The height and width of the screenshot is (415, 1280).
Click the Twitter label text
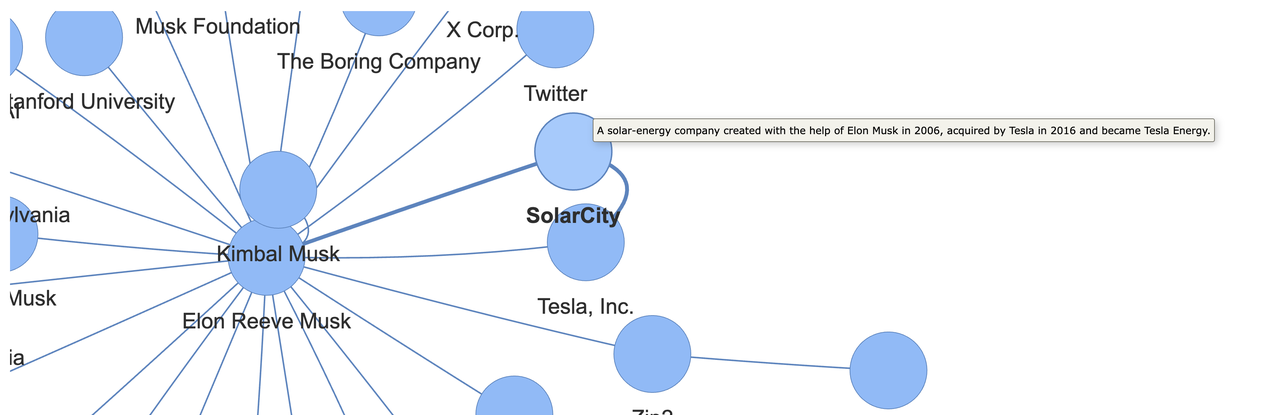556,93
